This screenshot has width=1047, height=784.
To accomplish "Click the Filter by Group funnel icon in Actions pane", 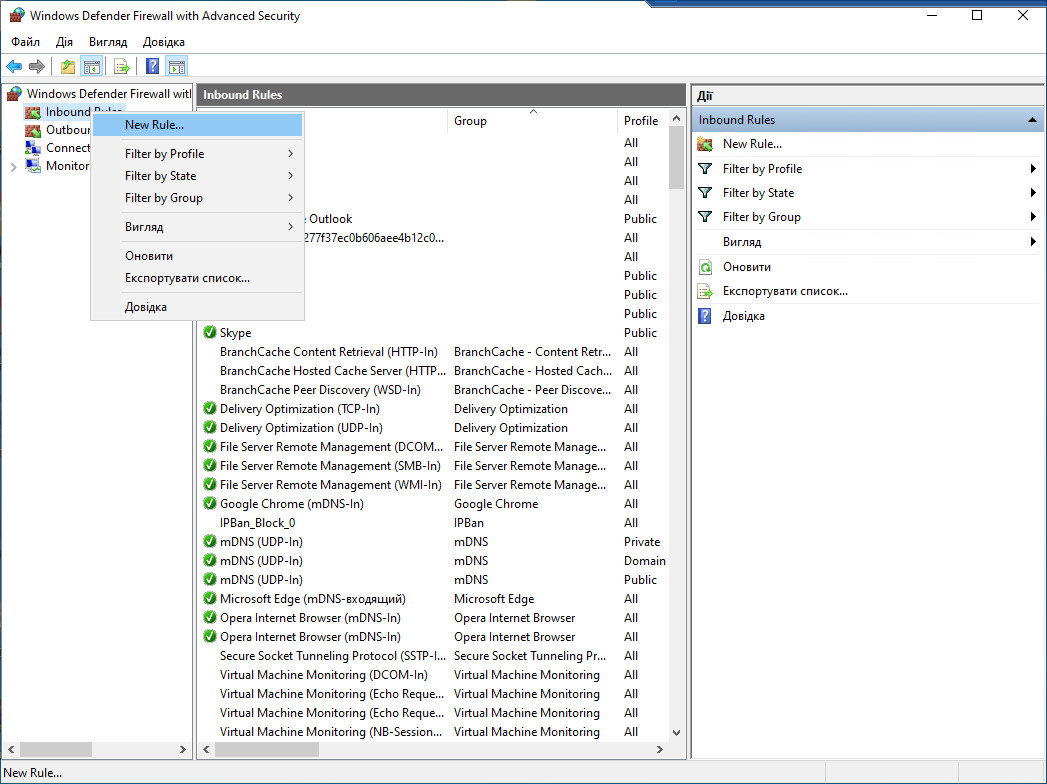I will [x=705, y=217].
